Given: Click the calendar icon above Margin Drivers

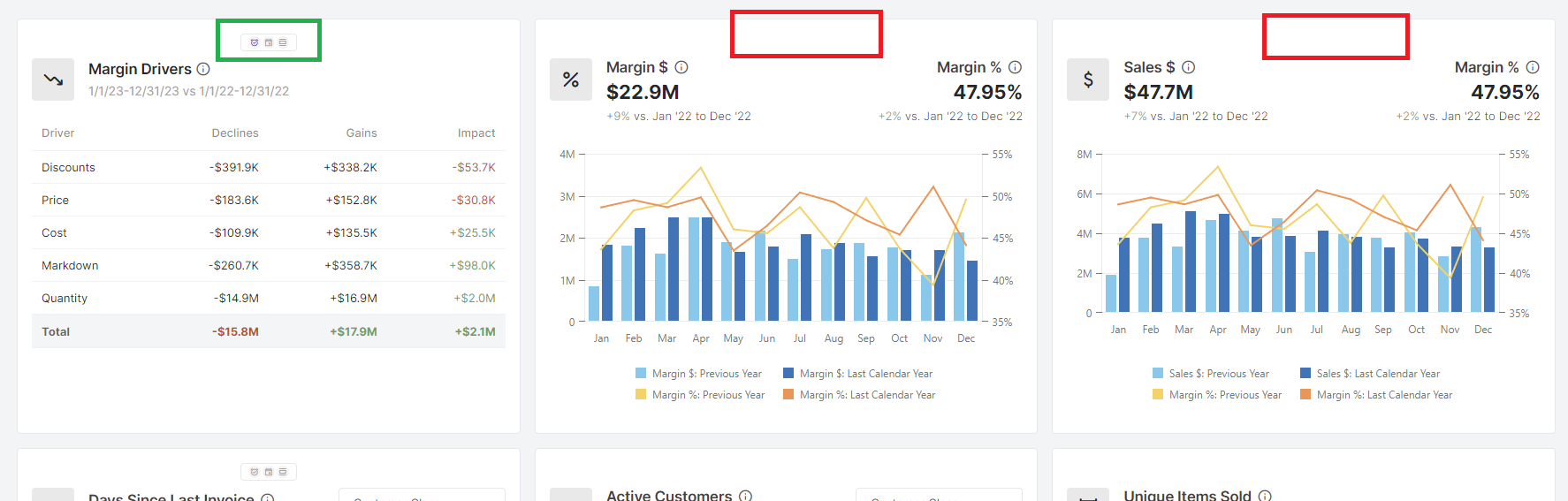Looking at the screenshot, I should (x=269, y=42).
